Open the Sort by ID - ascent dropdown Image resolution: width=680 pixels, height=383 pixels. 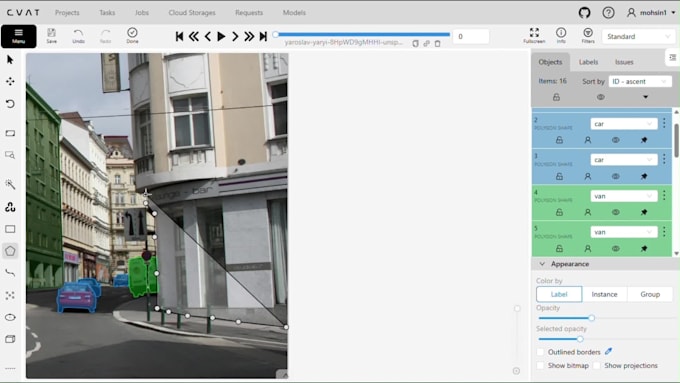640,82
